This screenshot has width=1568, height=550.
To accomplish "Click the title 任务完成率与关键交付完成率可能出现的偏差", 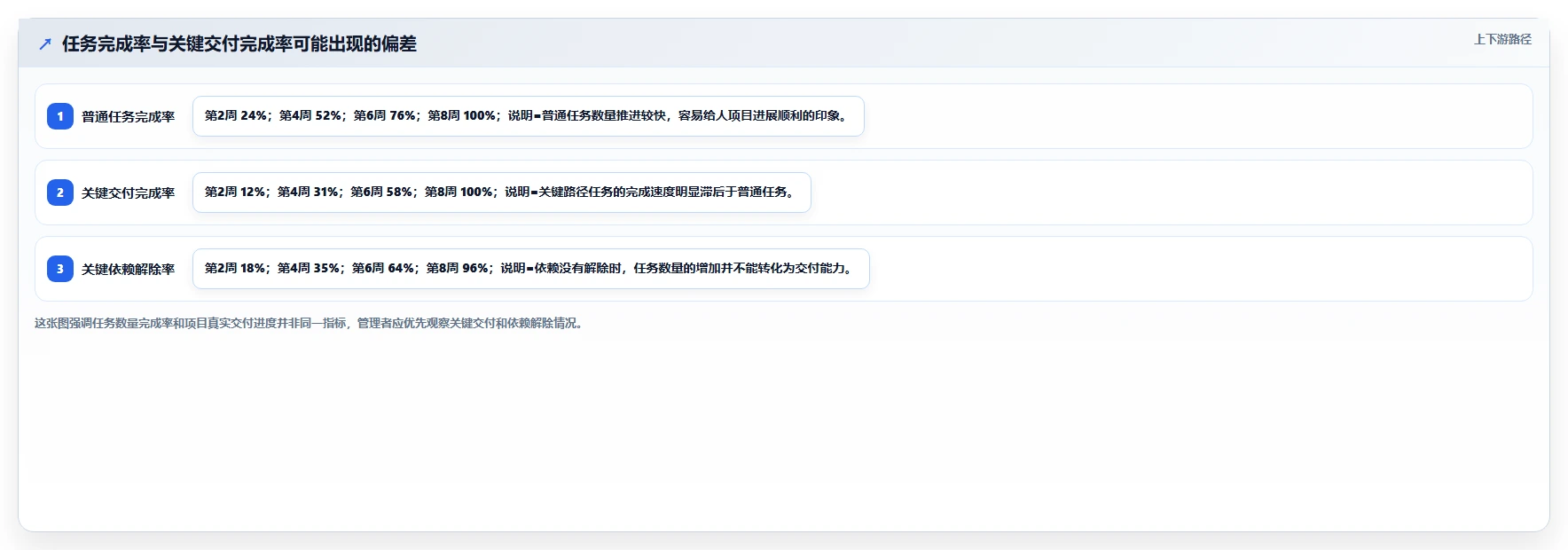I will coord(239,43).
